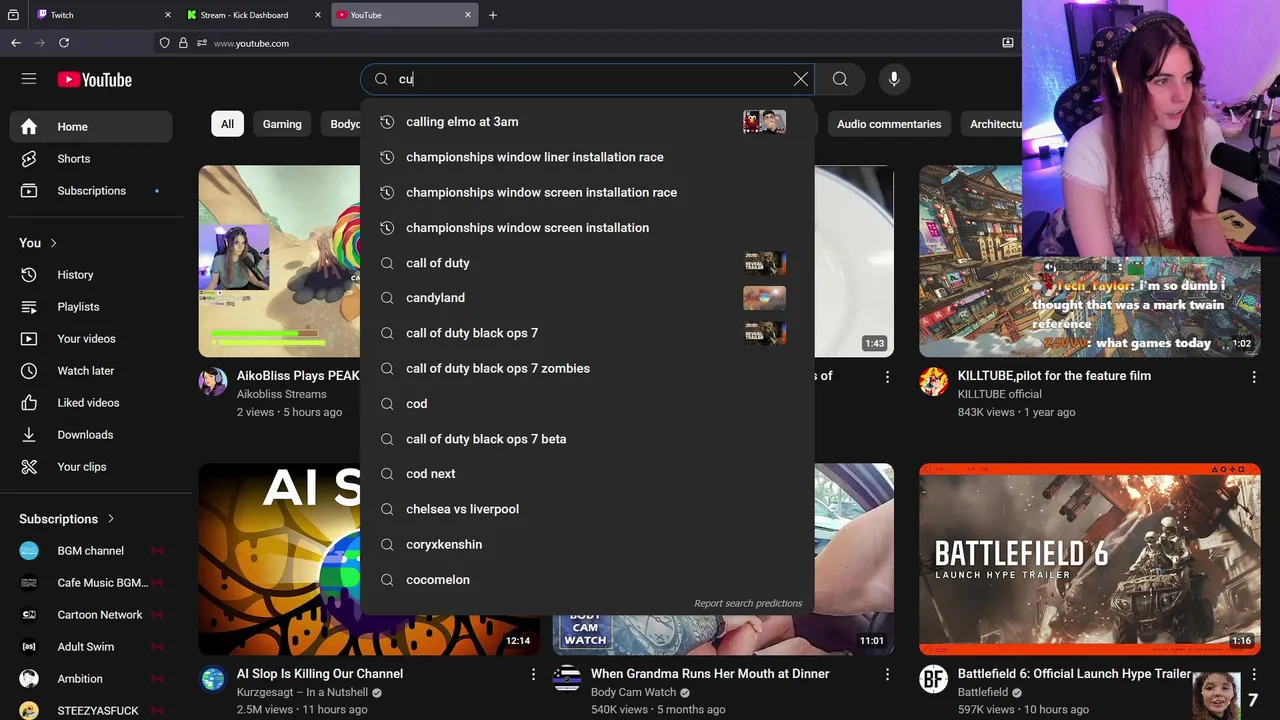Open more options for AI Slop video
Viewport: 1280px width, 720px height.
tap(533, 675)
